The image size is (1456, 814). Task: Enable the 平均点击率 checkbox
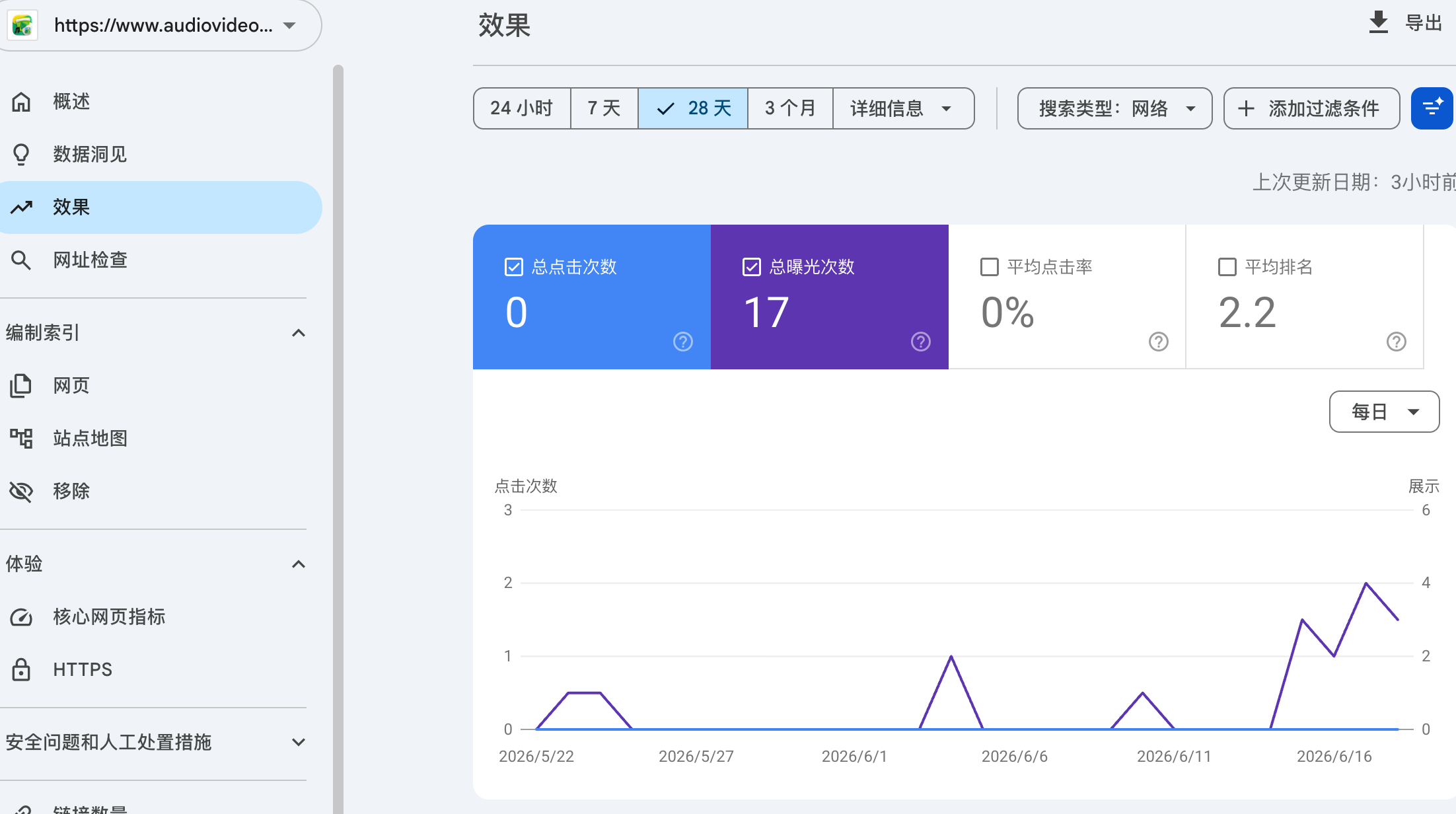(990, 267)
